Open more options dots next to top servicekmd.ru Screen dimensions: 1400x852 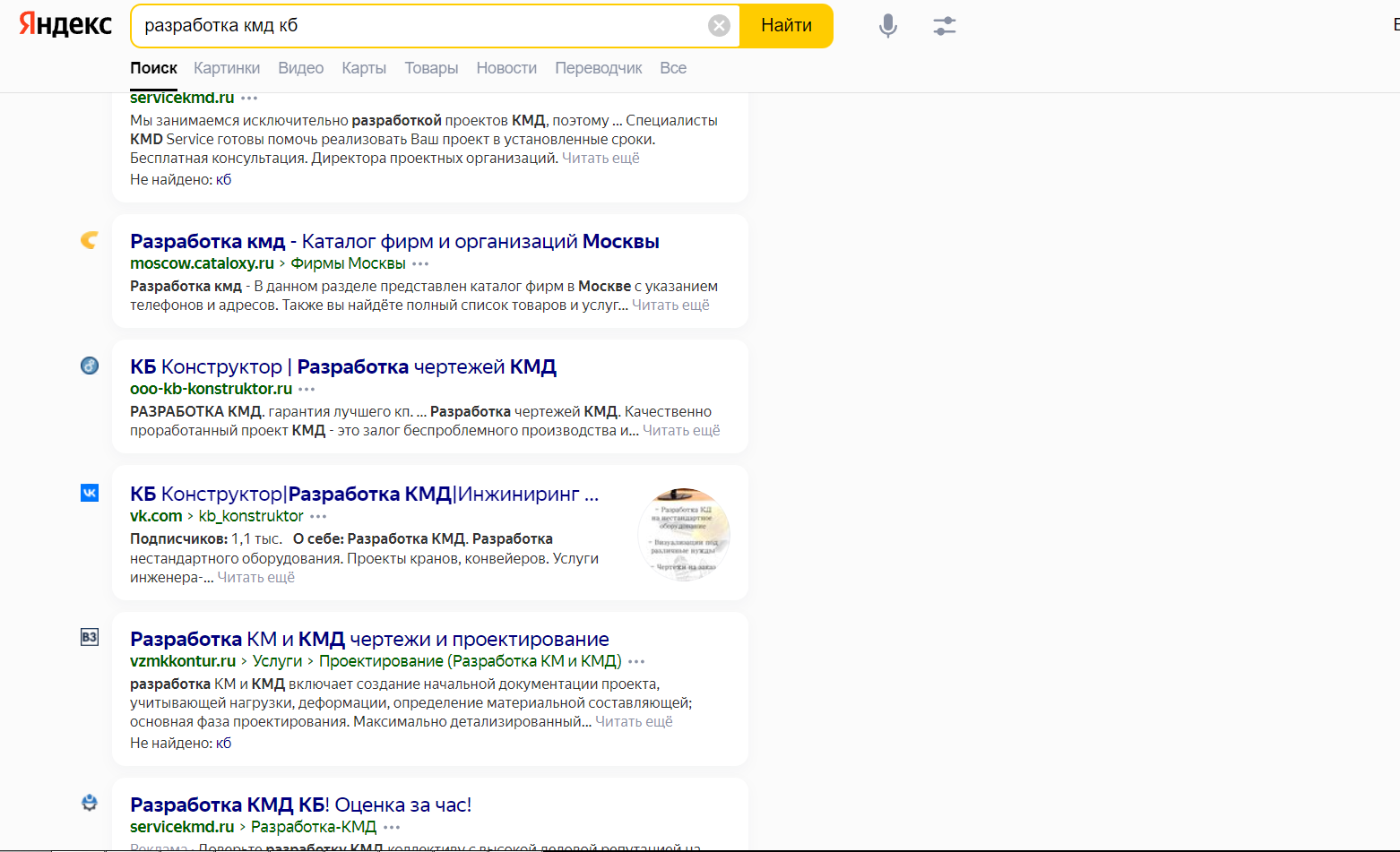click(249, 99)
